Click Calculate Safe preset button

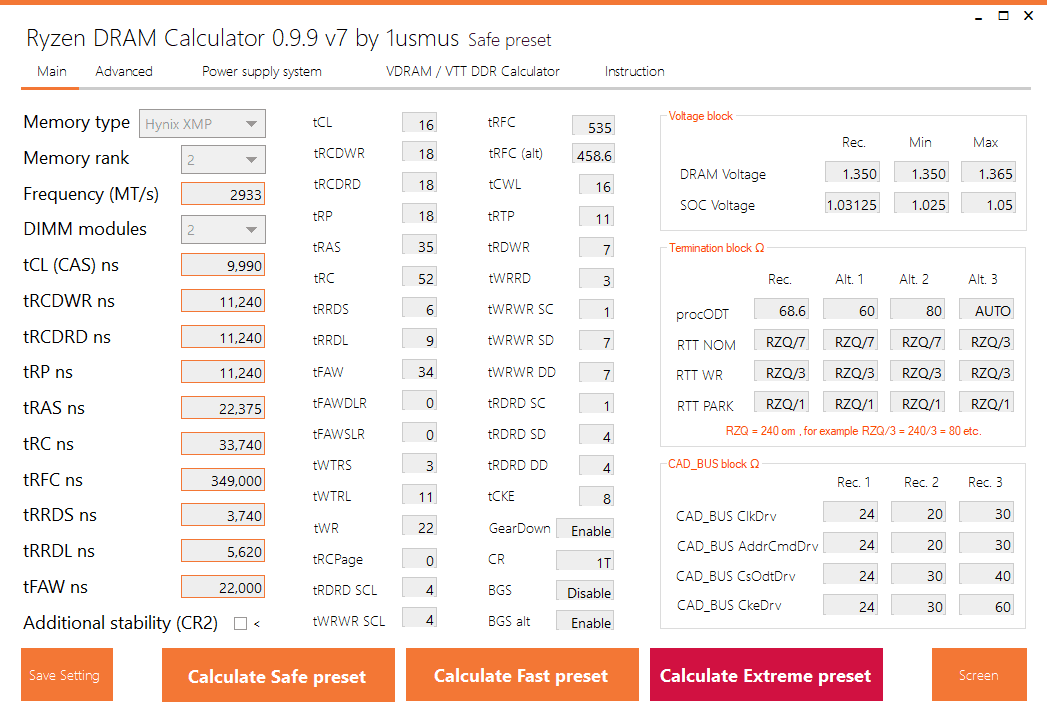click(x=278, y=675)
